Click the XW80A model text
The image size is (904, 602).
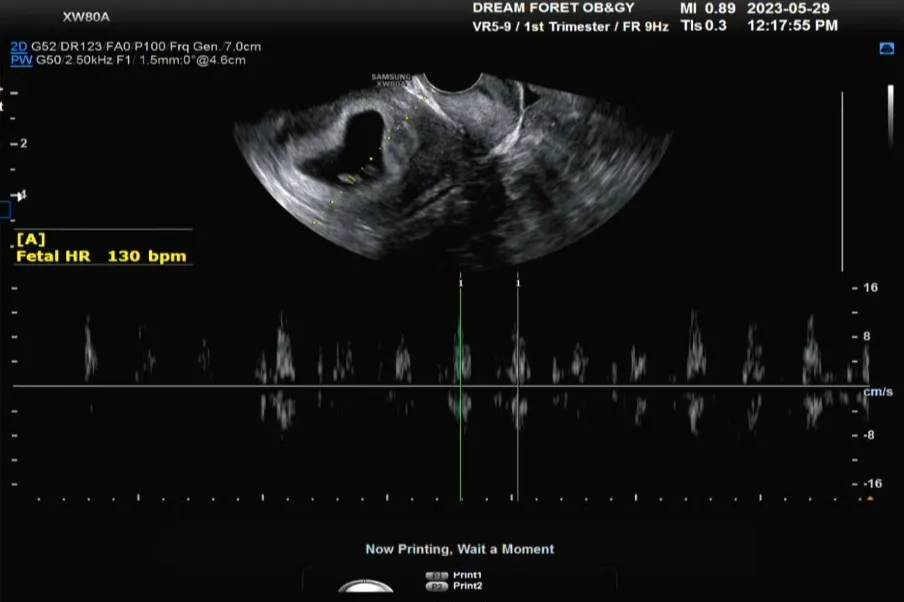point(86,17)
